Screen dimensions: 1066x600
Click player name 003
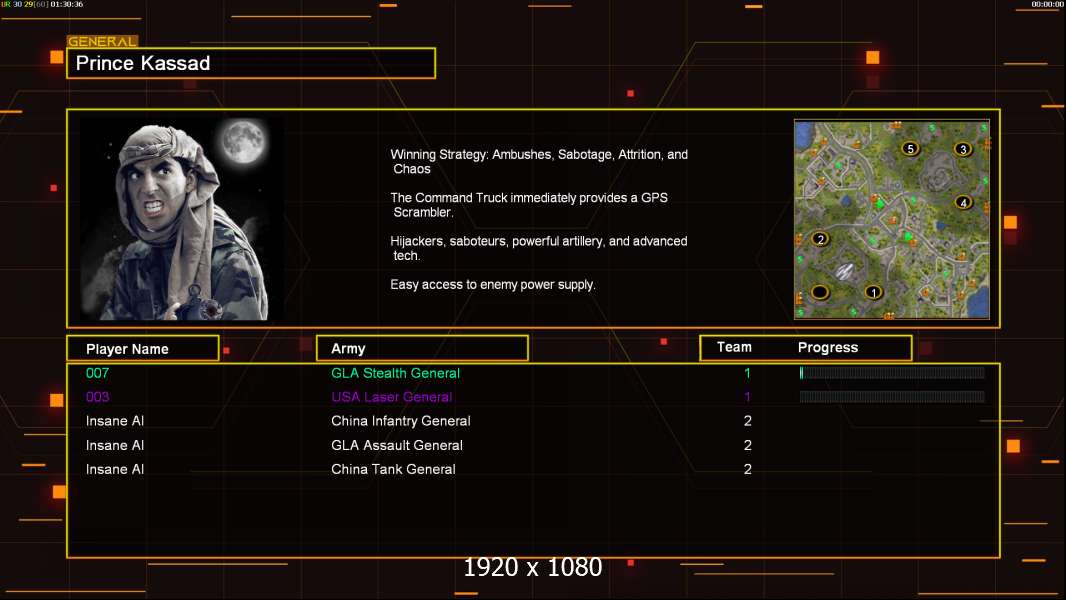point(97,397)
